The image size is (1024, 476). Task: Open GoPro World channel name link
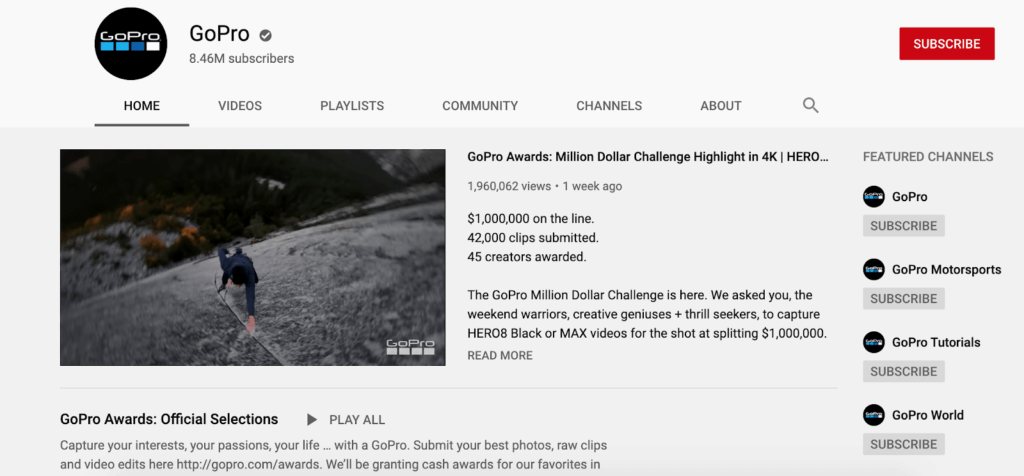tap(927, 415)
